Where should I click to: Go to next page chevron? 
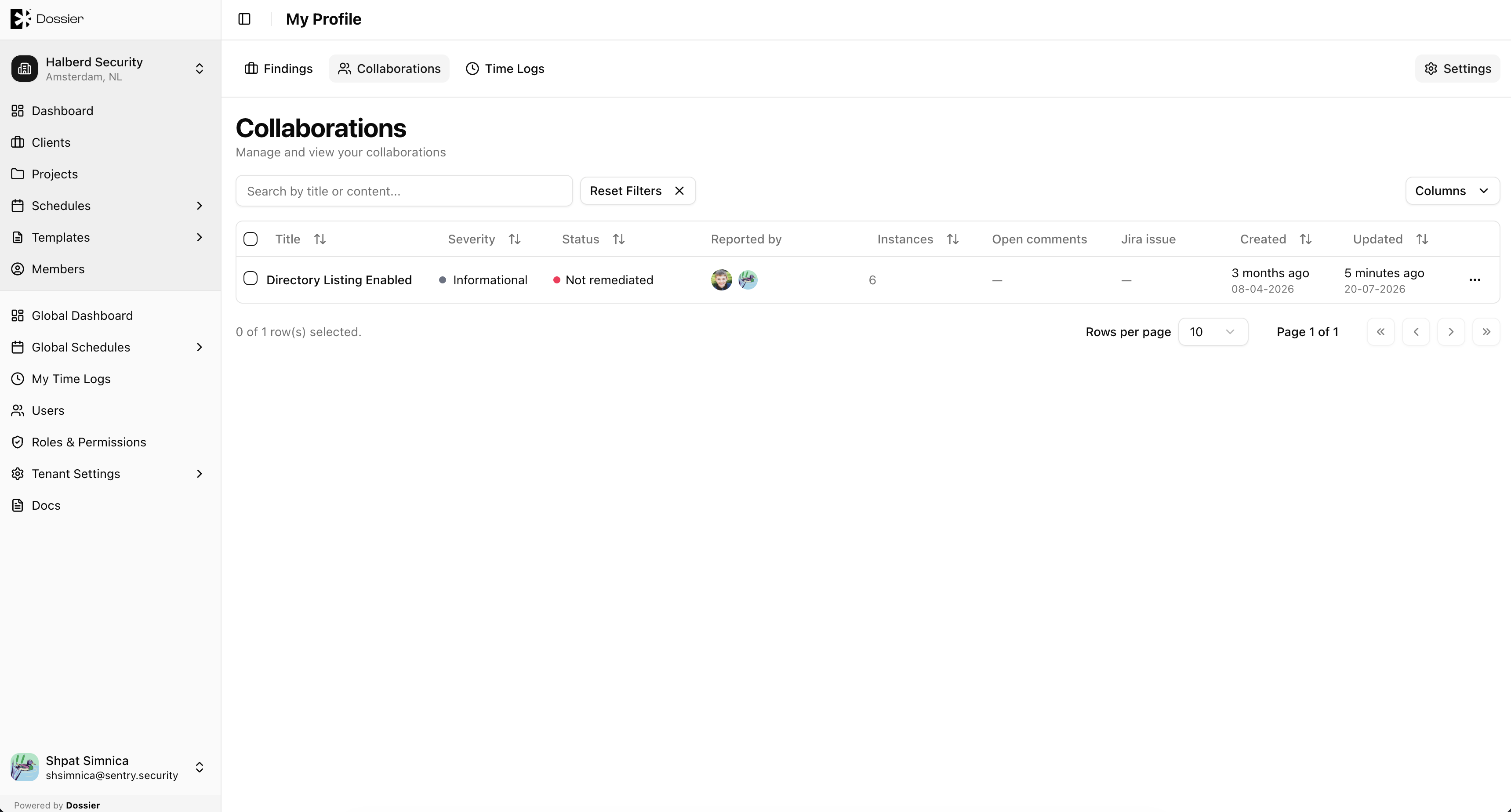tap(1451, 332)
